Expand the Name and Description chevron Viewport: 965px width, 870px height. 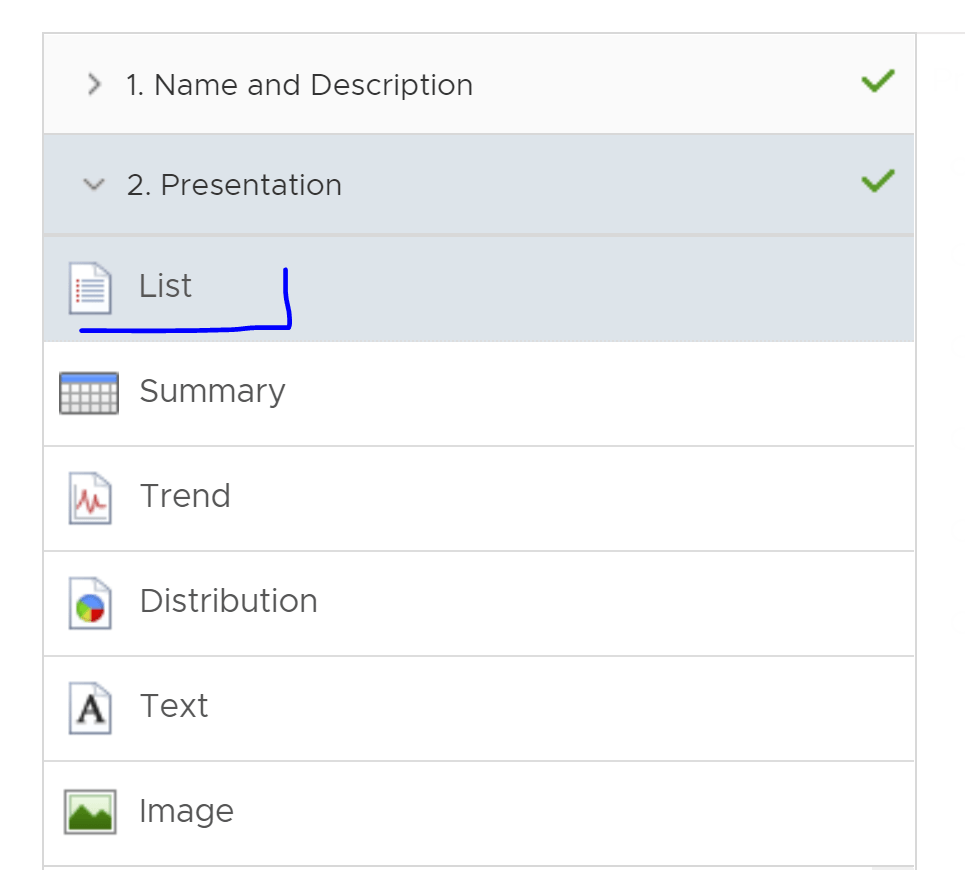coord(94,85)
